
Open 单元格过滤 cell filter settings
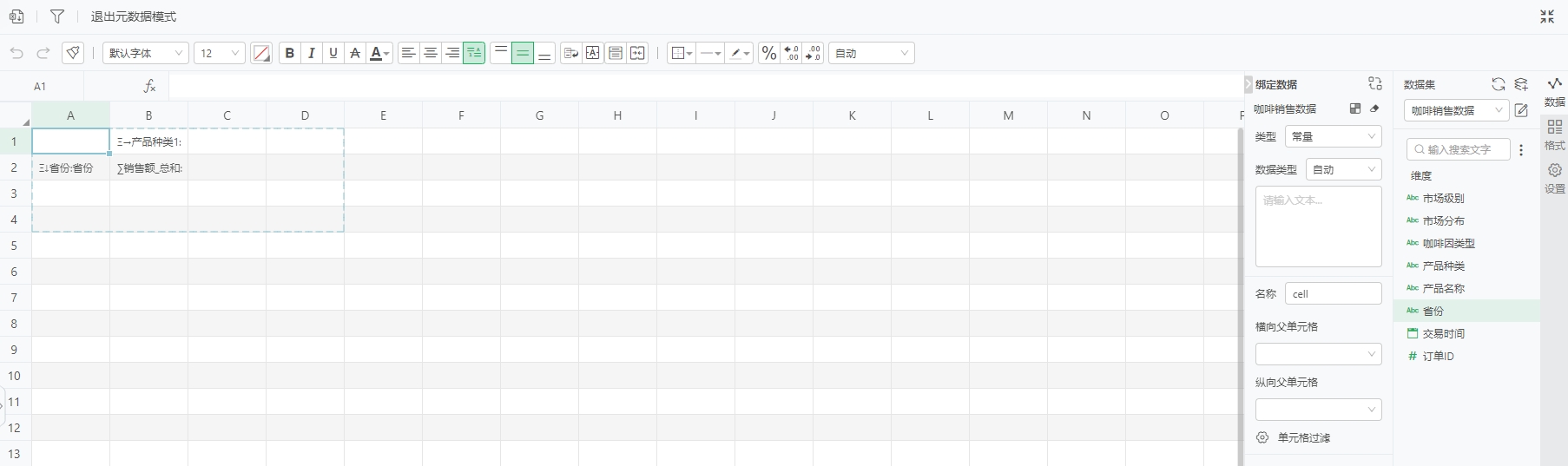click(1303, 437)
